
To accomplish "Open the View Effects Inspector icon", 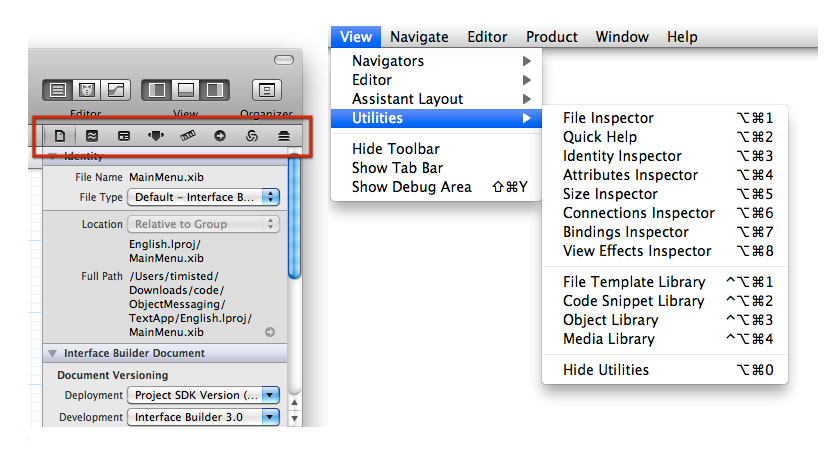I will click(x=284, y=135).
